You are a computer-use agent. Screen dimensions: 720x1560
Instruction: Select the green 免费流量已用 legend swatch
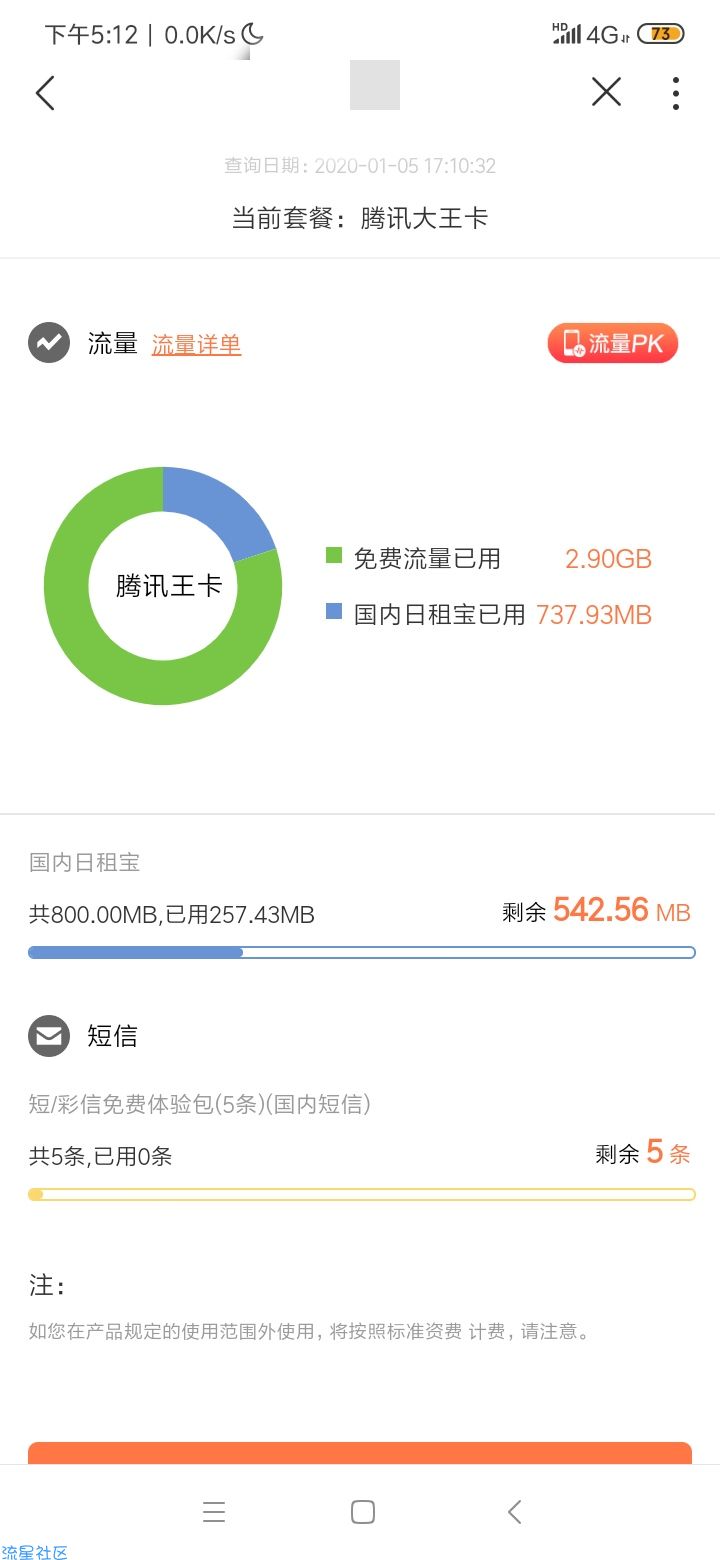(x=334, y=556)
